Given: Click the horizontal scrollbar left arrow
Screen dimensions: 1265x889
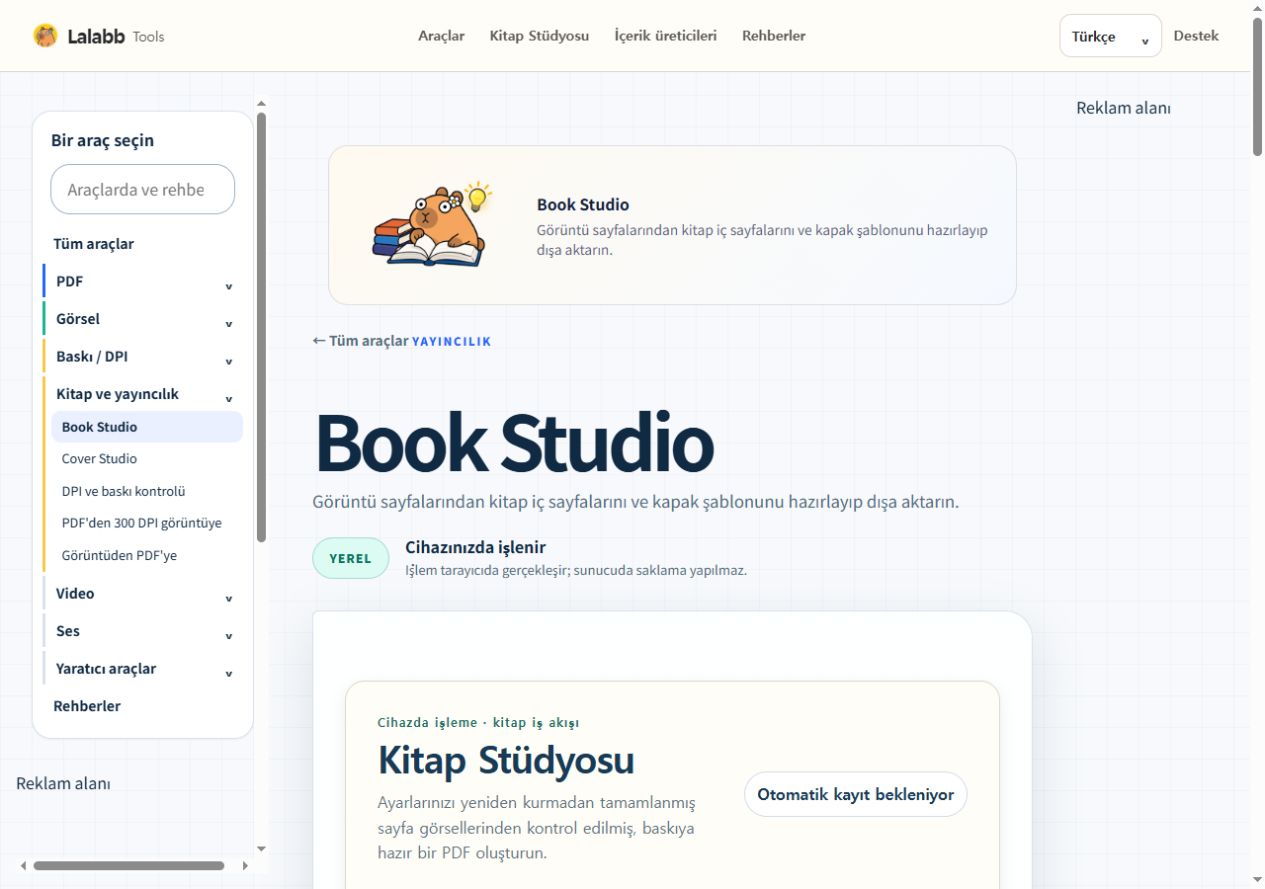Looking at the screenshot, I should [x=24, y=866].
